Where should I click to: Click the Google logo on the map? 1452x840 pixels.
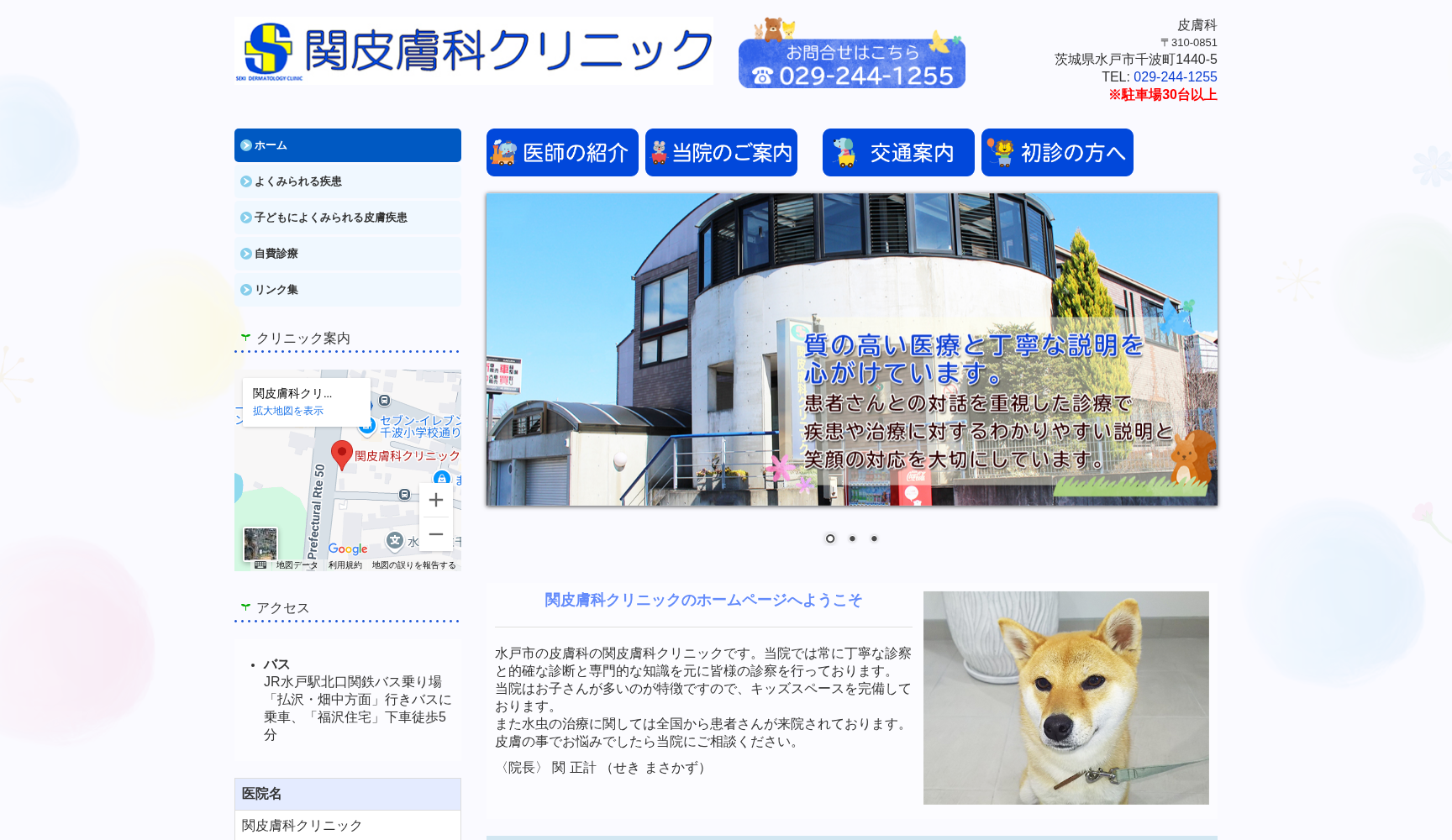click(348, 548)
